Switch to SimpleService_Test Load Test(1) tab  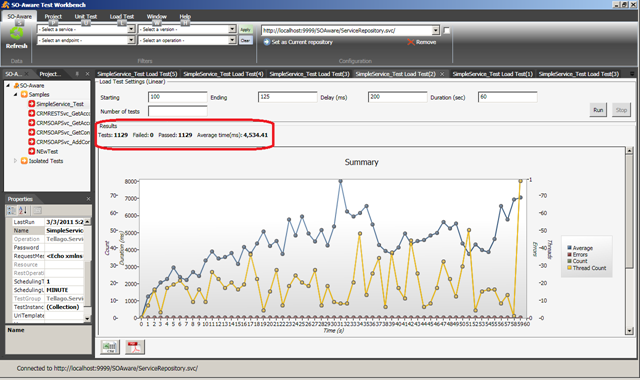[x=493, y=74]
